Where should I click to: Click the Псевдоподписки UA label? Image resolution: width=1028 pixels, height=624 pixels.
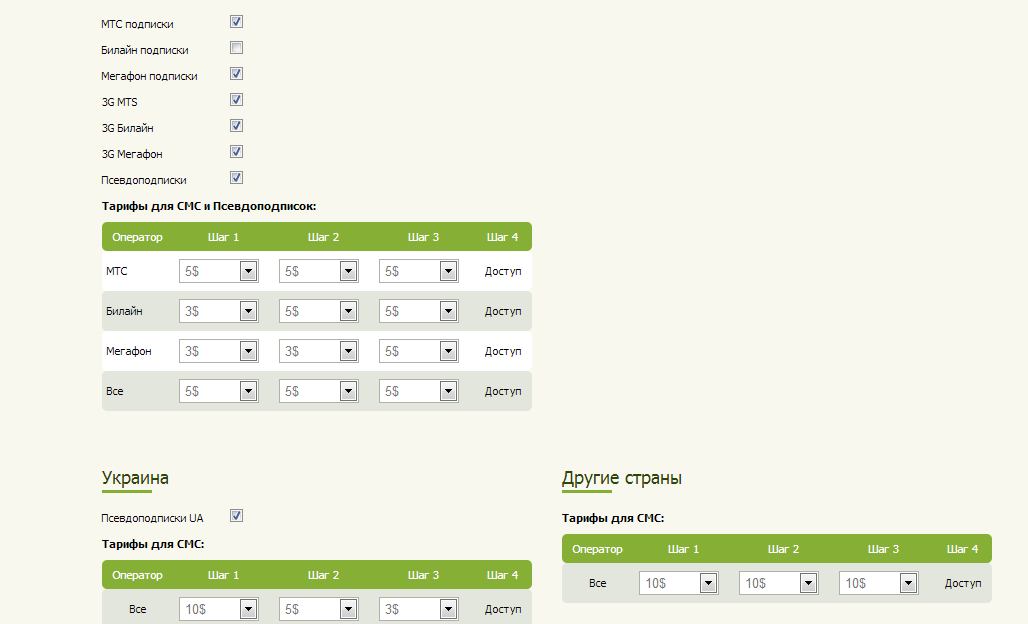point(152,518)
